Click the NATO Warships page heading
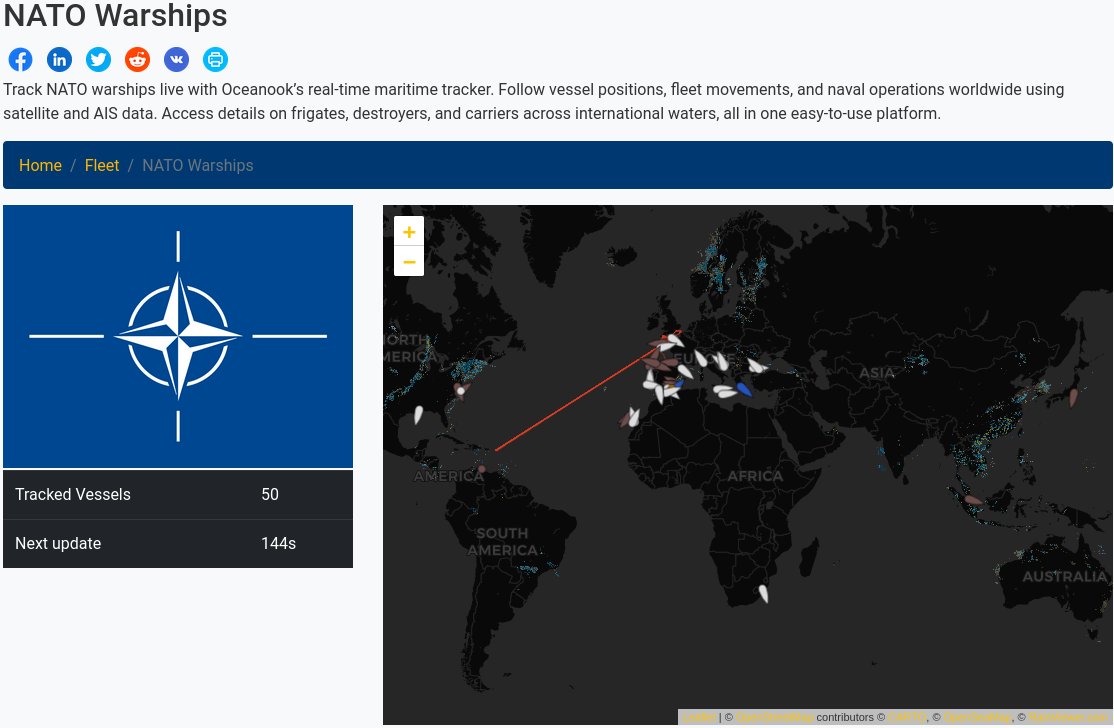The height and width of the screenshot is (728, 1114). pyautogui.click(x=115, y=16)
